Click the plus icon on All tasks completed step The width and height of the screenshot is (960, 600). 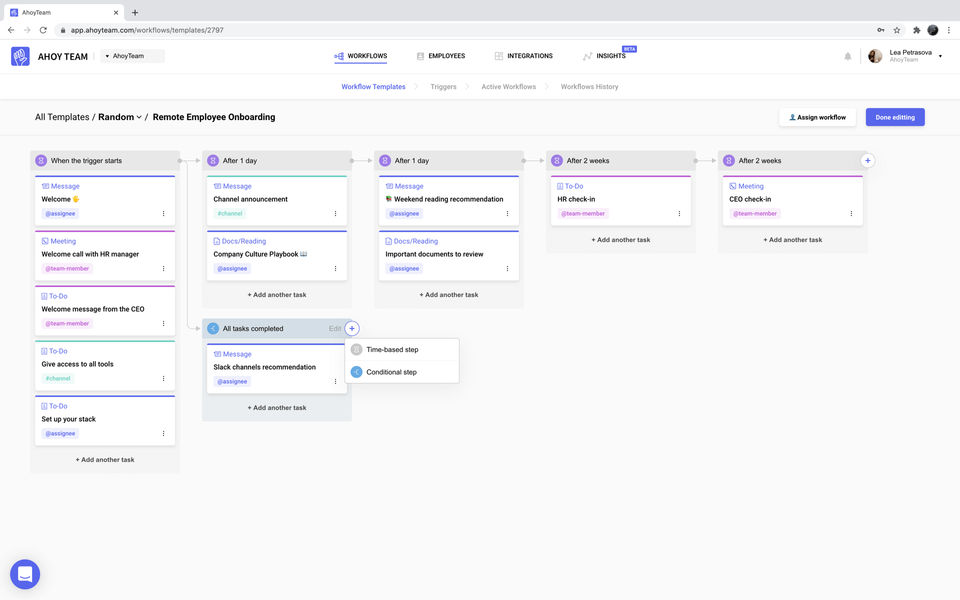[352, 329]
